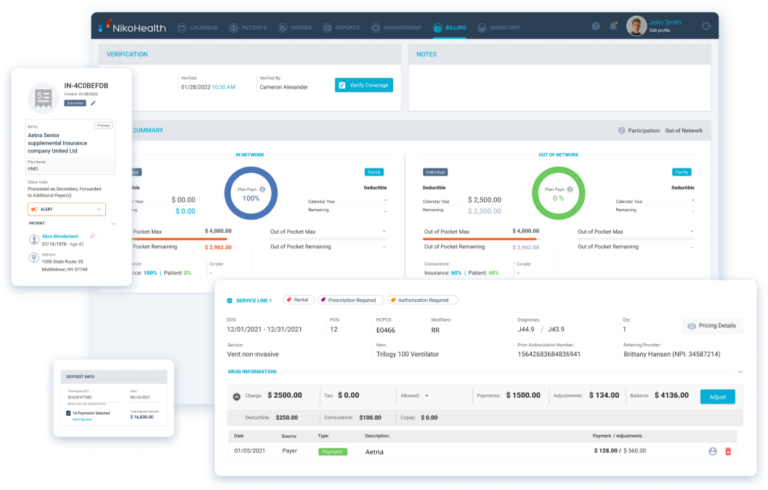Screen dimensions: 768x490
Task: Collapse the Drug Information section
Action: tap(740, 371)
